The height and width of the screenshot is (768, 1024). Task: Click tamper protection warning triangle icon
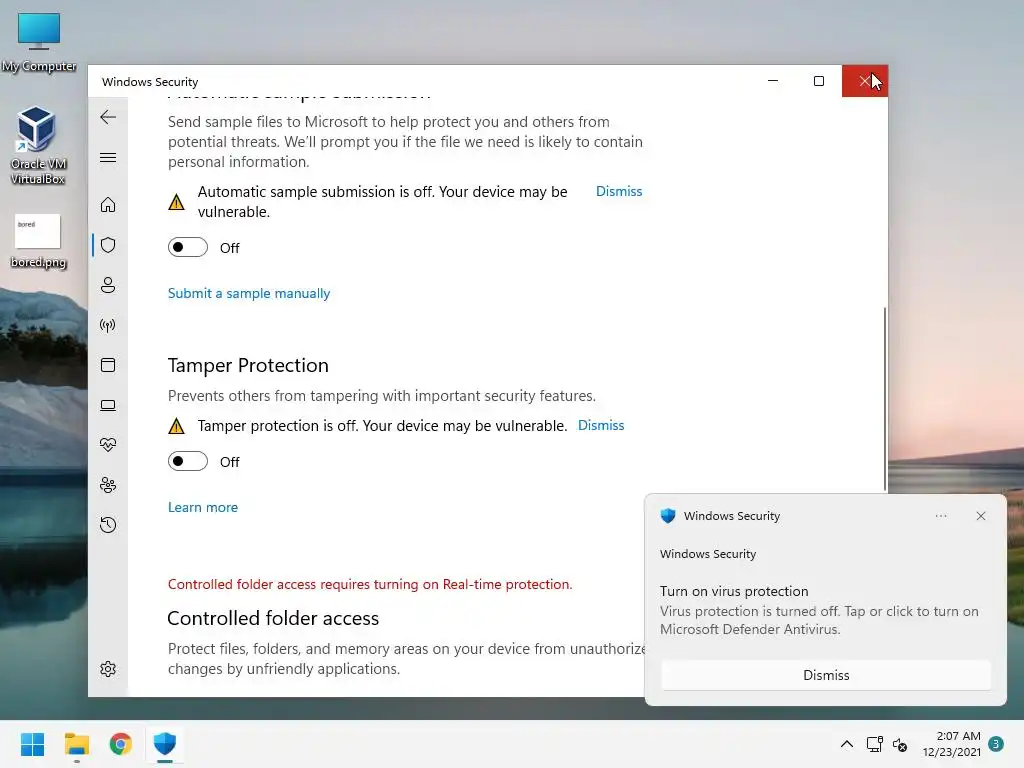point(176,426)
